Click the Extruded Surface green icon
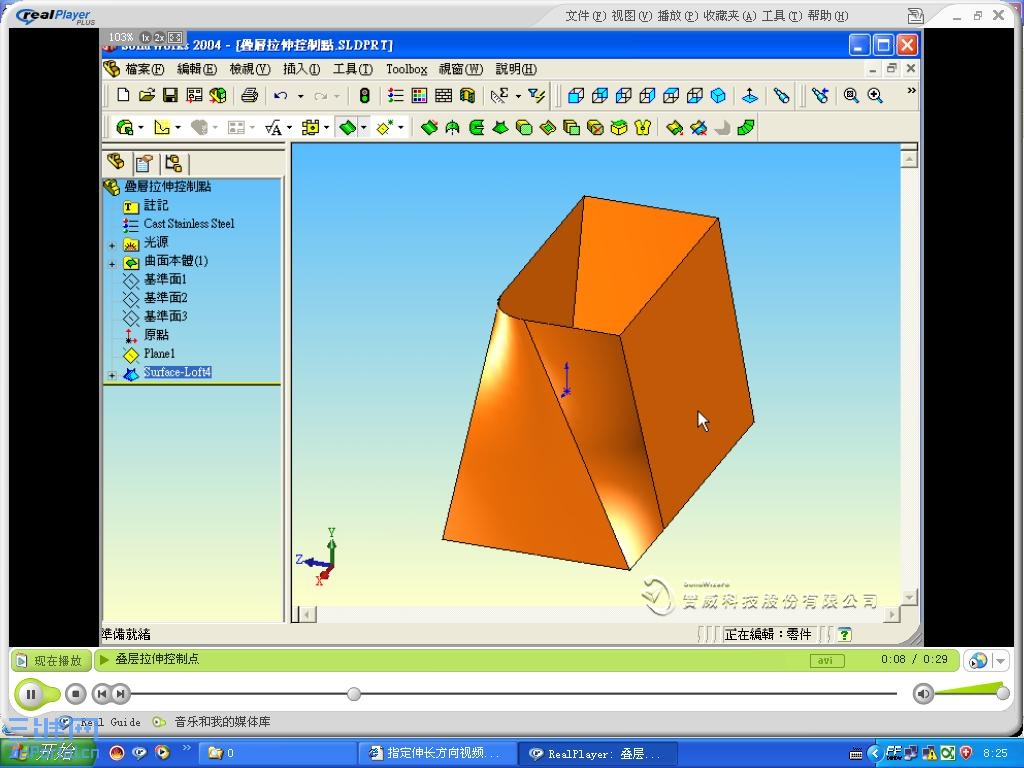The width and height of the screenshot is (1024, 768). (429, 127)
